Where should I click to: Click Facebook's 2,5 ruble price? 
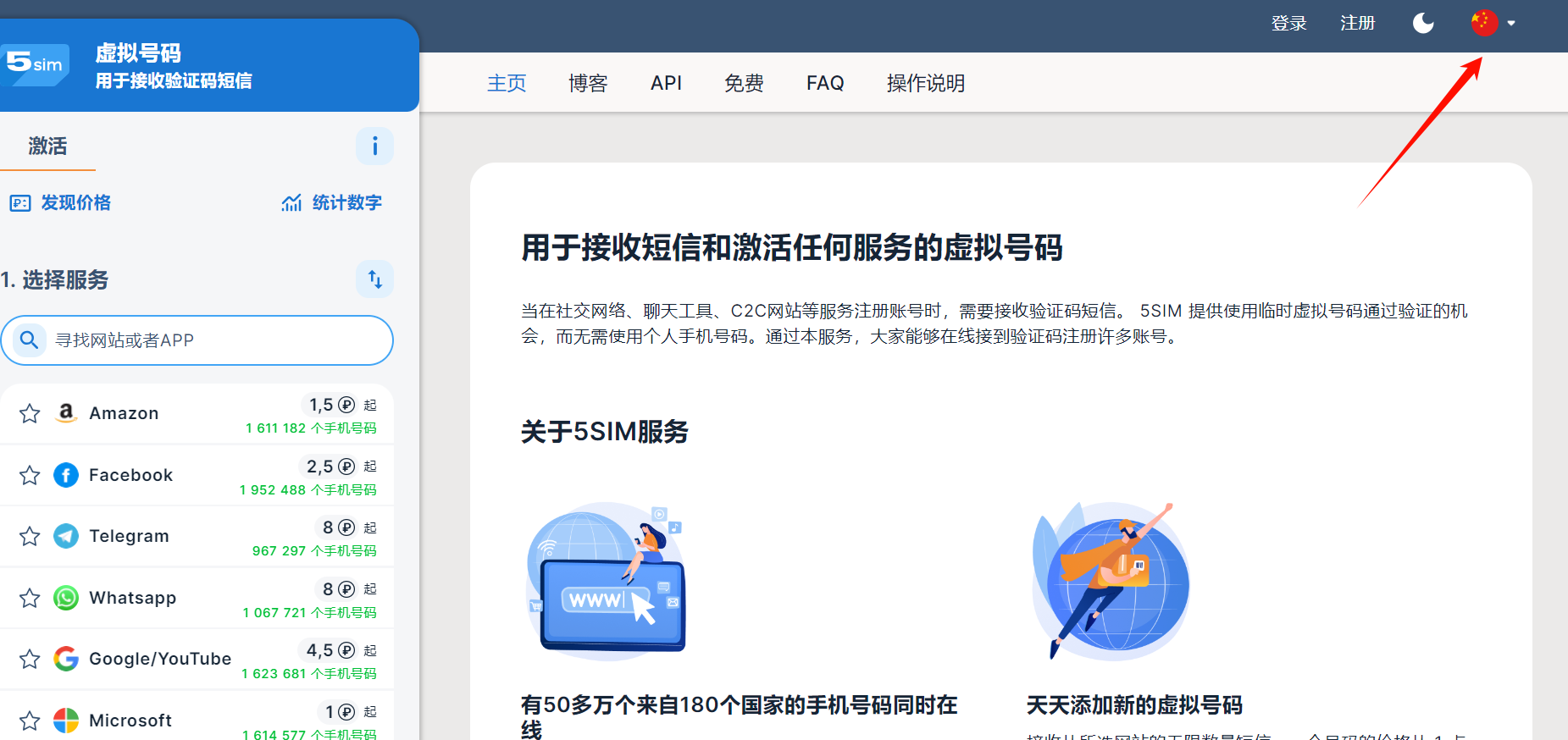pos(330,467)
